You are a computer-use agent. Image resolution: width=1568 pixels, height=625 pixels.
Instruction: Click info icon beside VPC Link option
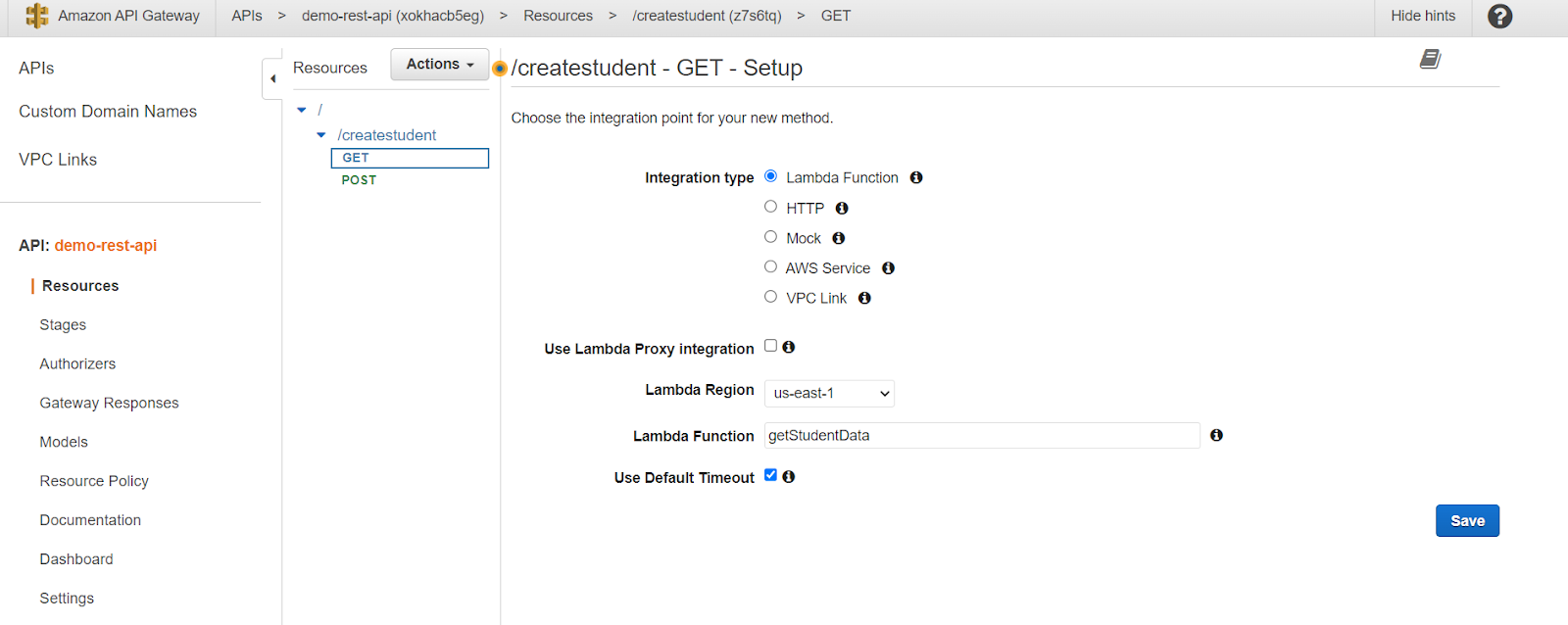(864, 298)
